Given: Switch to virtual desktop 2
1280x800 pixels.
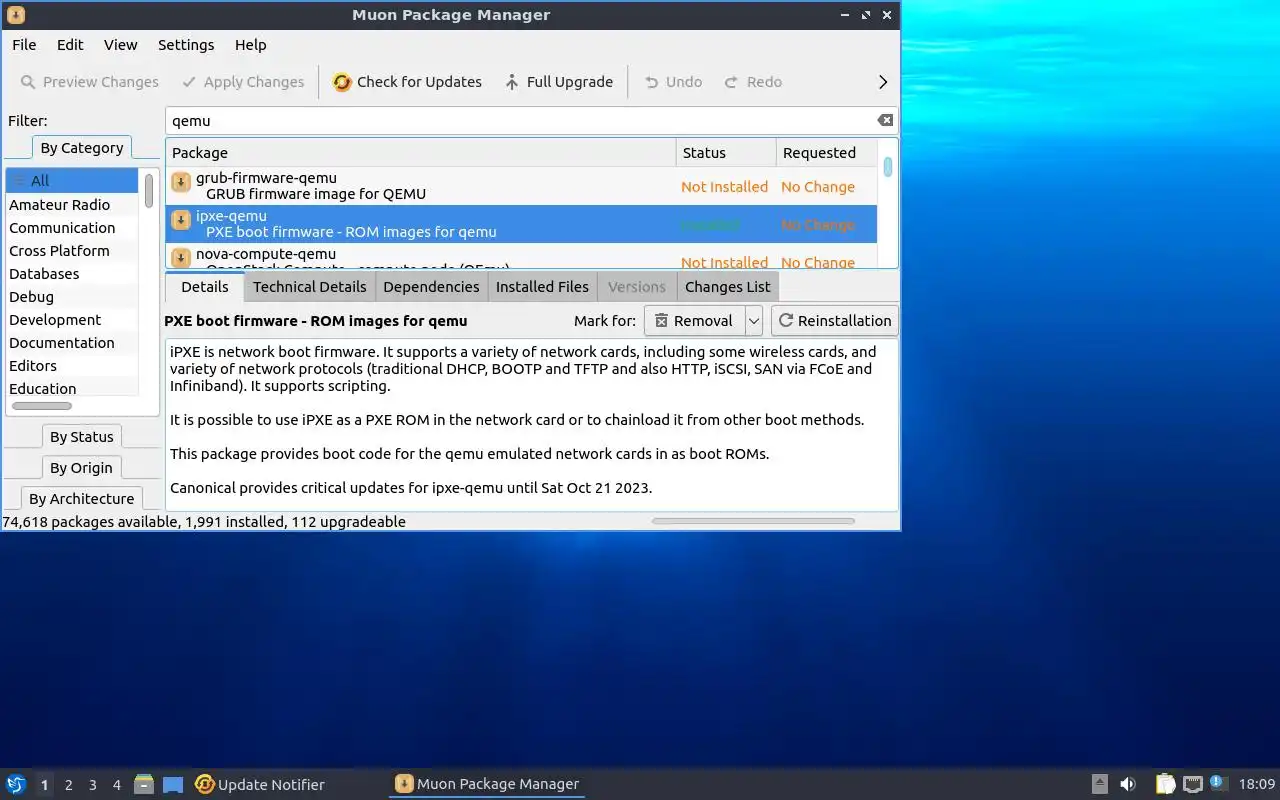Looking at the screenshot, I should [x=69, y=785].
